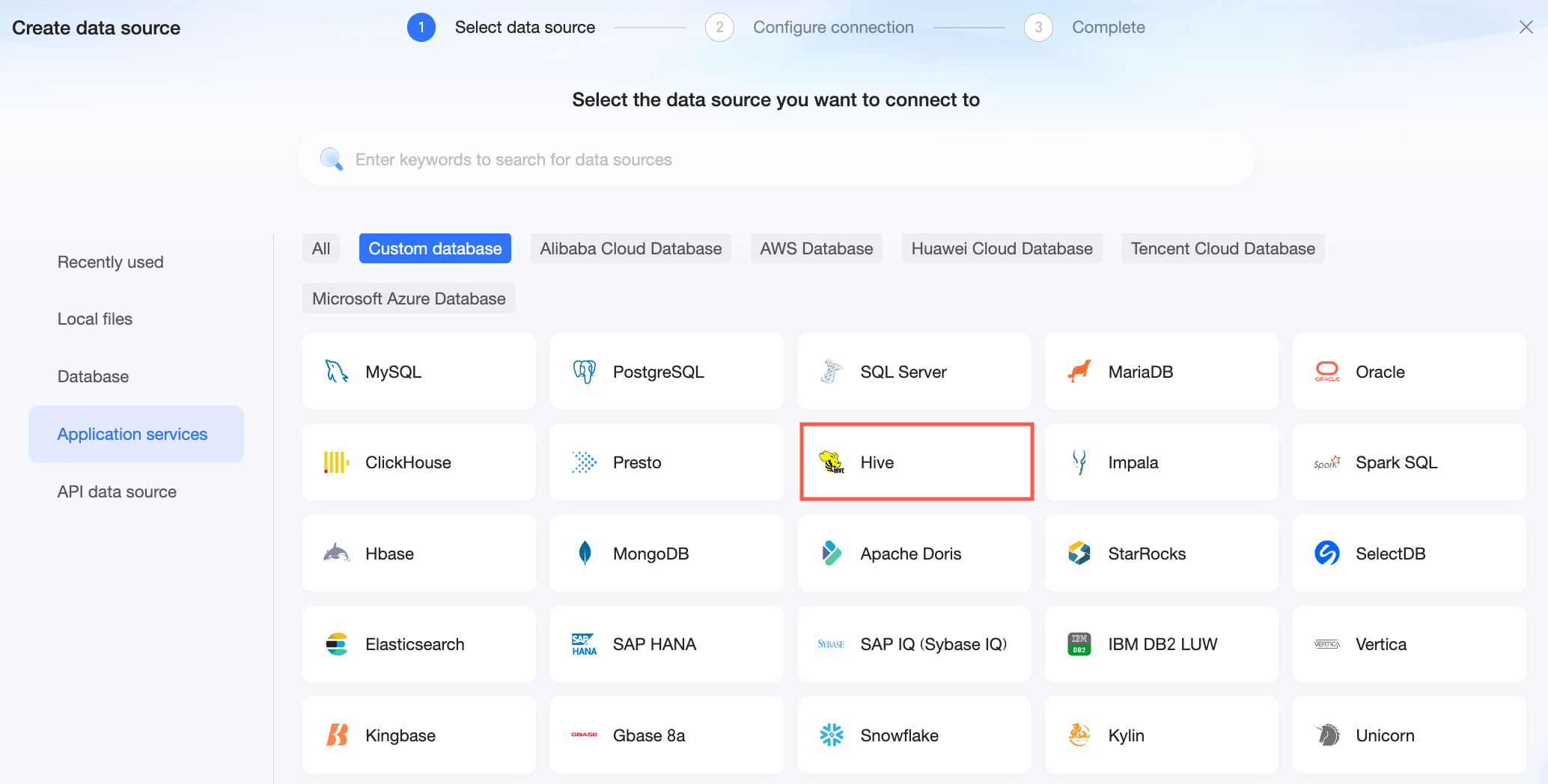This screenshot has width=1548, height=784.
Task: Select the PostgreSQL elephant icon
Action: (x=584, y=372)
